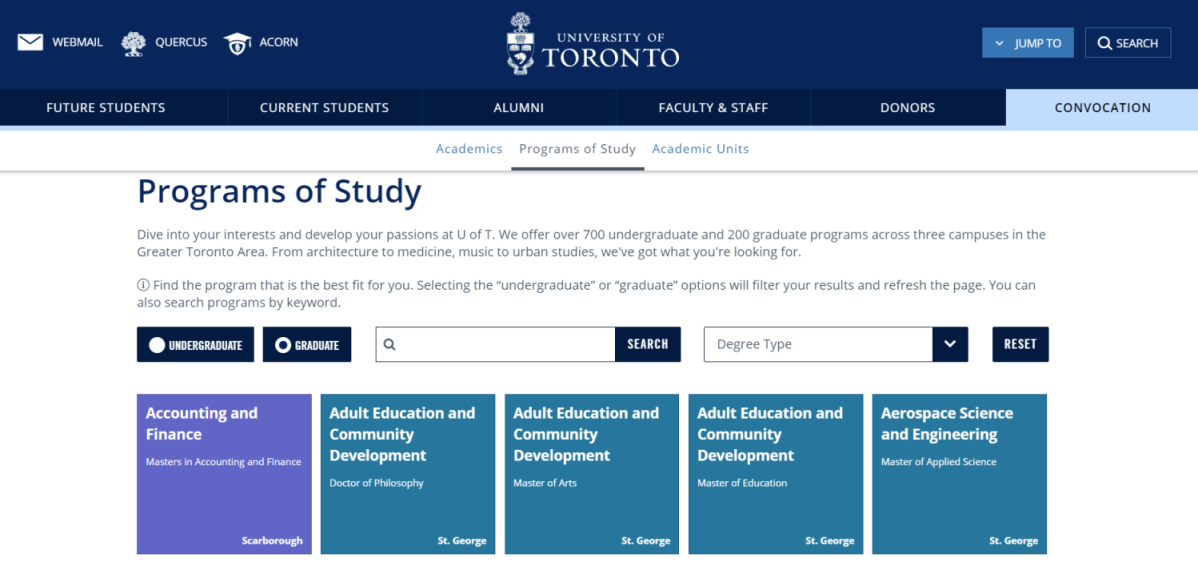The height and width of the screenshot is (562, 1198).
Task: Click the 'Master of Applied Science' text
Action: 939,462
